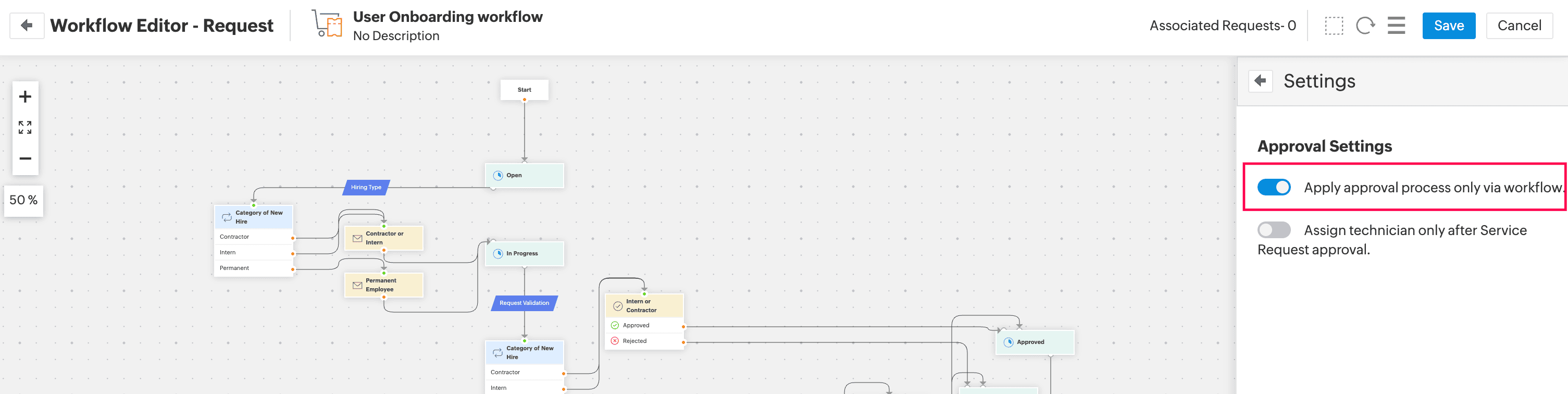This screenshot has width=1568, height=394.
Task: Select the Request Validation transition label
Action: (x=524, y=303)
